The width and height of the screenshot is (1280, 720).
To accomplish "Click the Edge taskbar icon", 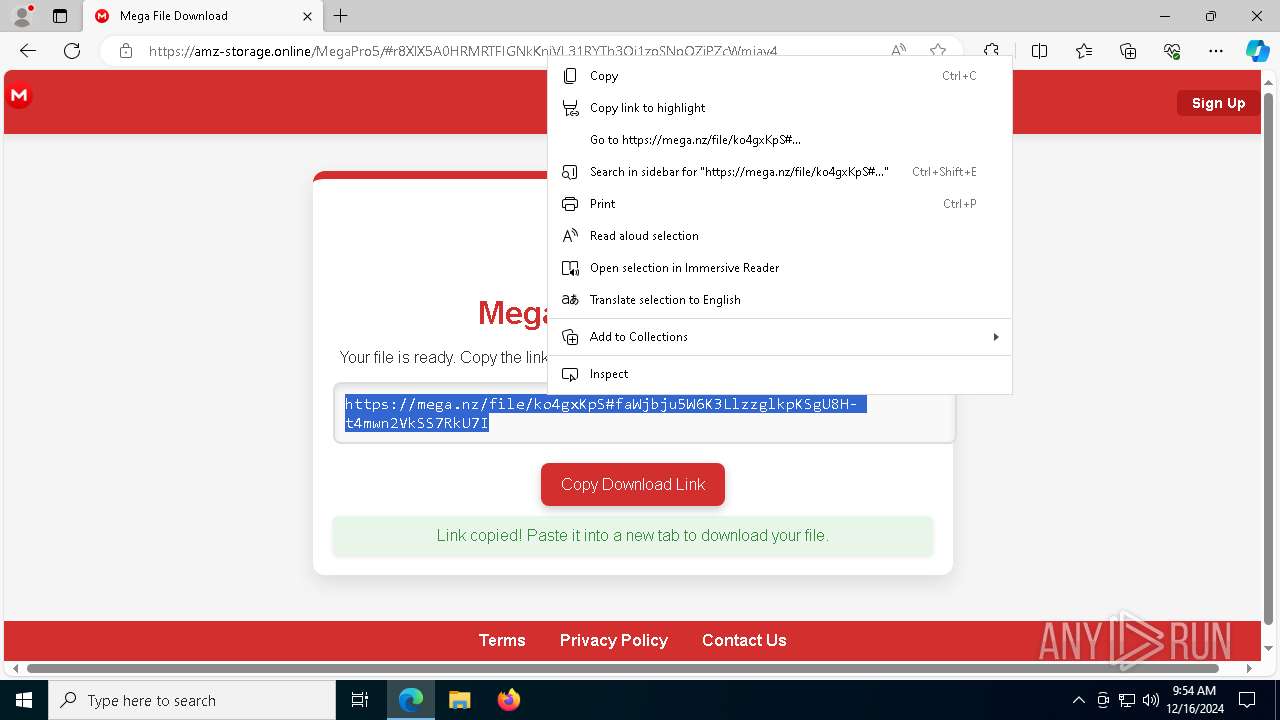I will click(411, 700).
